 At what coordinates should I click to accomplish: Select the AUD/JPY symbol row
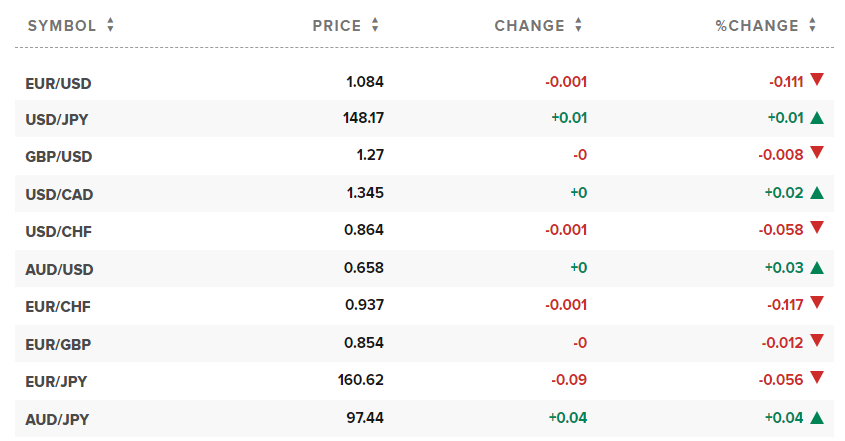pos(58,418)
